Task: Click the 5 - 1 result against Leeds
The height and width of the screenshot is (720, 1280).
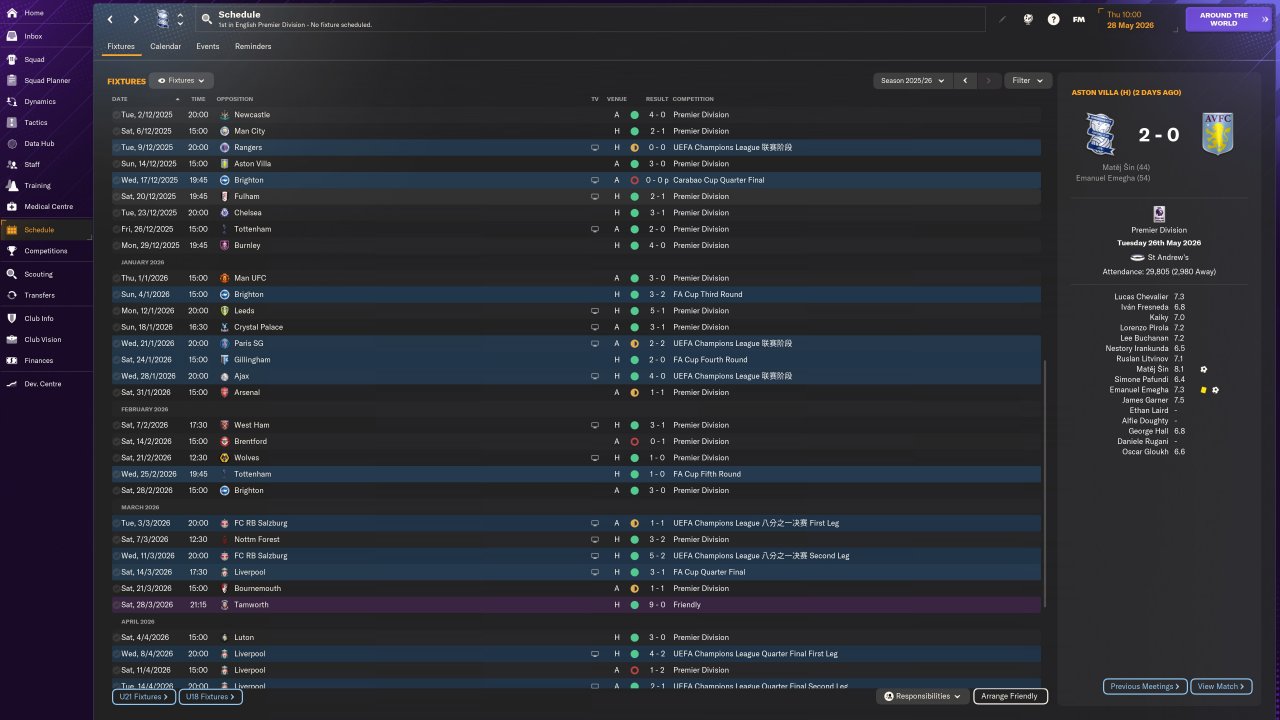Action: tap(656, 311)
